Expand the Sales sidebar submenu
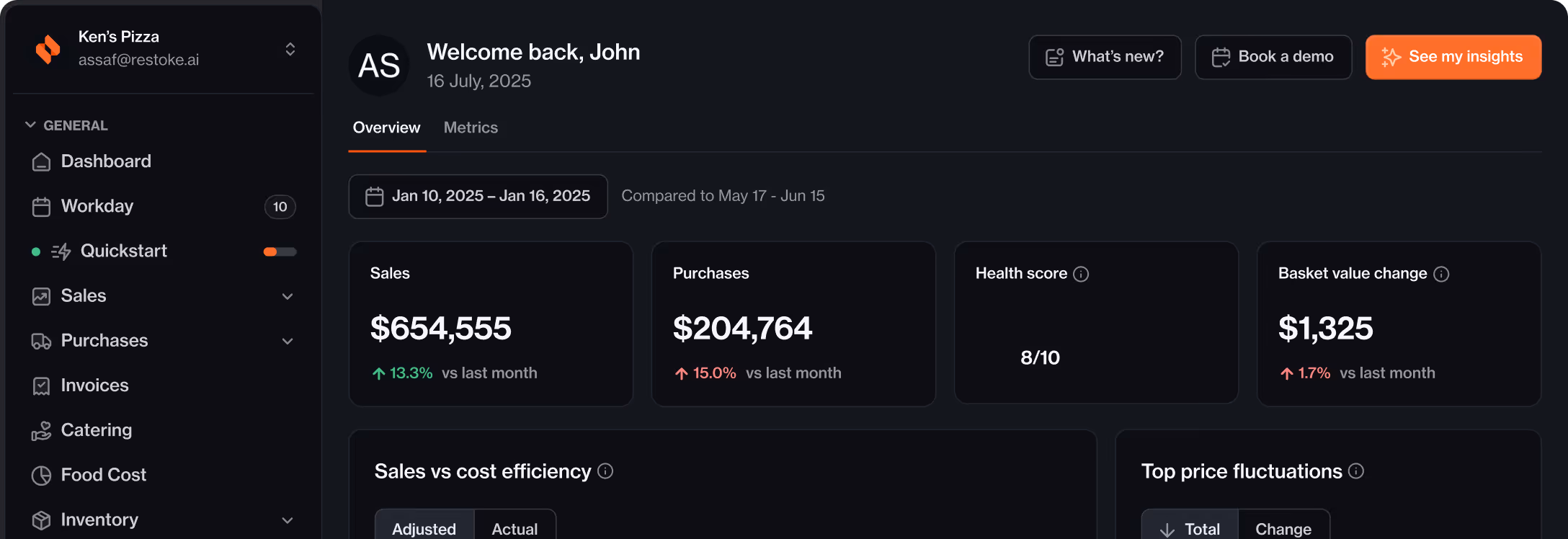The width and height of the screenshot is (1568, 539). [288, 296]
